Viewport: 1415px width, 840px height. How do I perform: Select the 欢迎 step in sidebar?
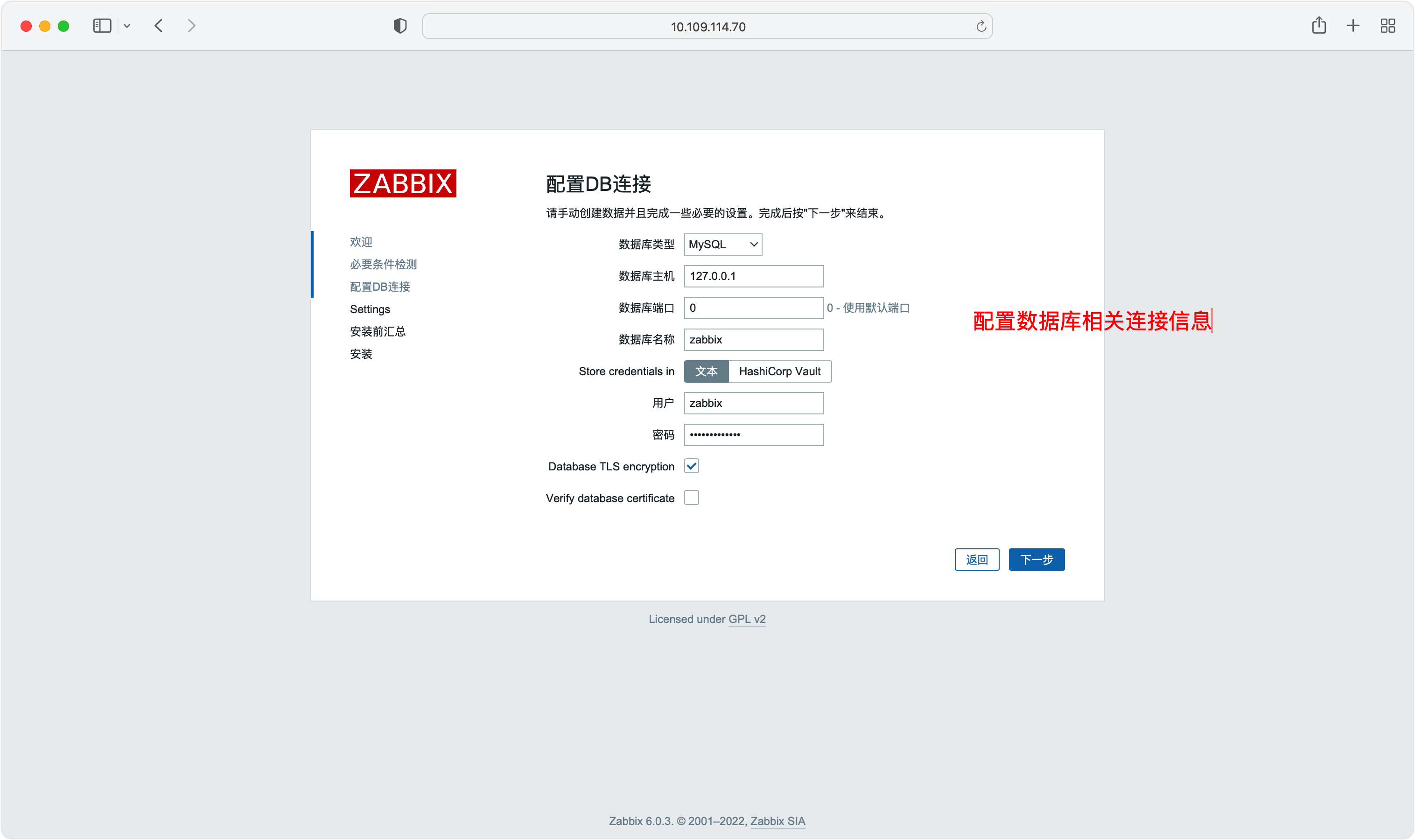click(361, 242)
